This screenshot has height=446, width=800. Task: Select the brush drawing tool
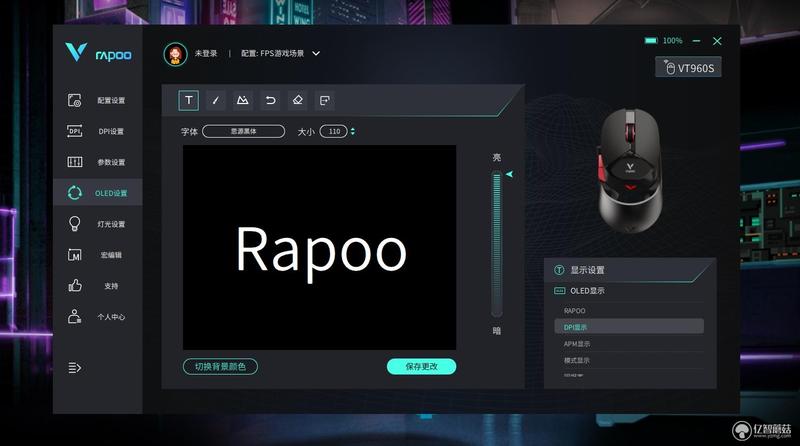point(215,101)
